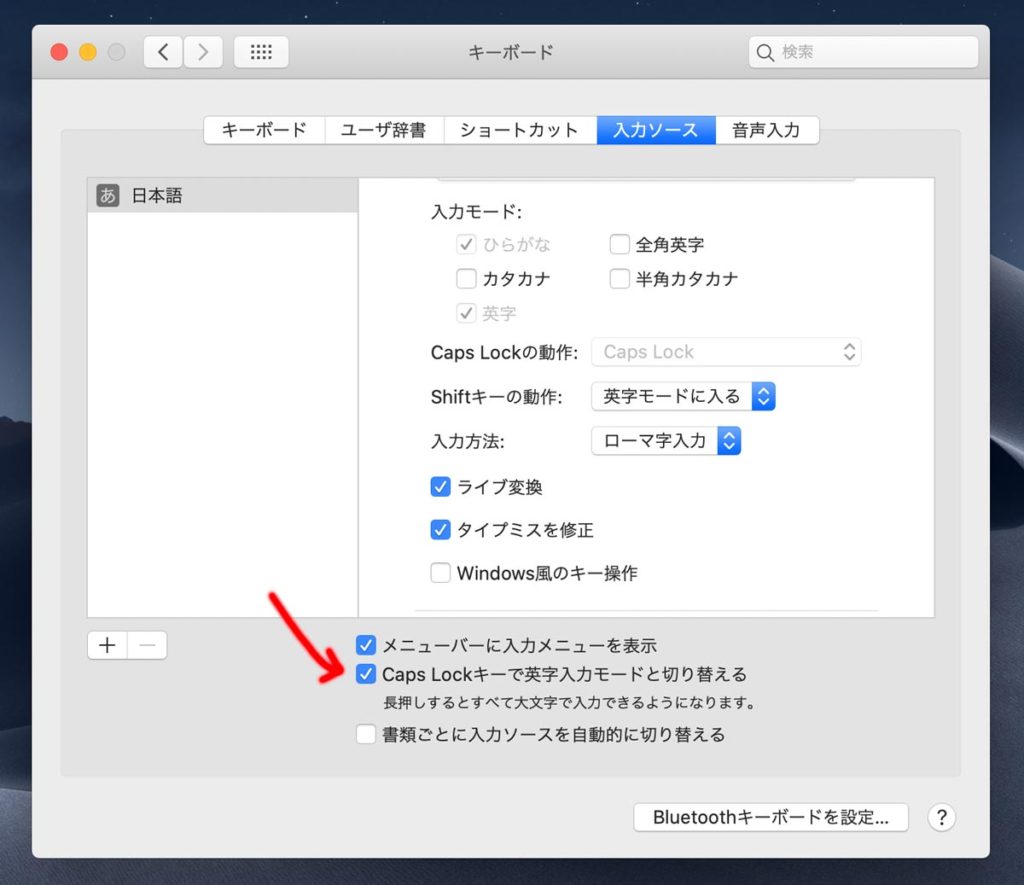Go back with the left chevron button
1024x885 pixels.
pyautogui.click(x=163, y=52)
